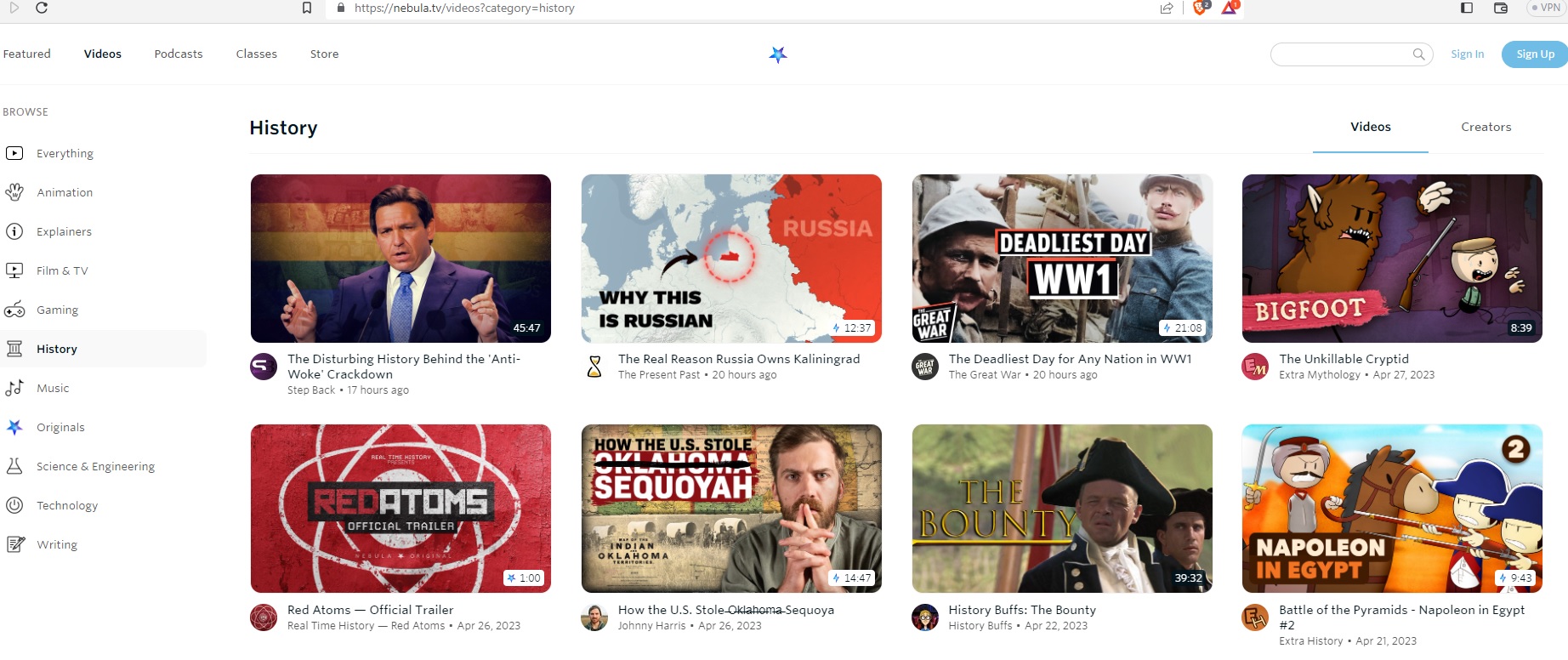Image resolution: width=1568 pixels, height=660 pixels.
Task: Switch to Videos in top navigation
Action: click(x=103, y=54)
